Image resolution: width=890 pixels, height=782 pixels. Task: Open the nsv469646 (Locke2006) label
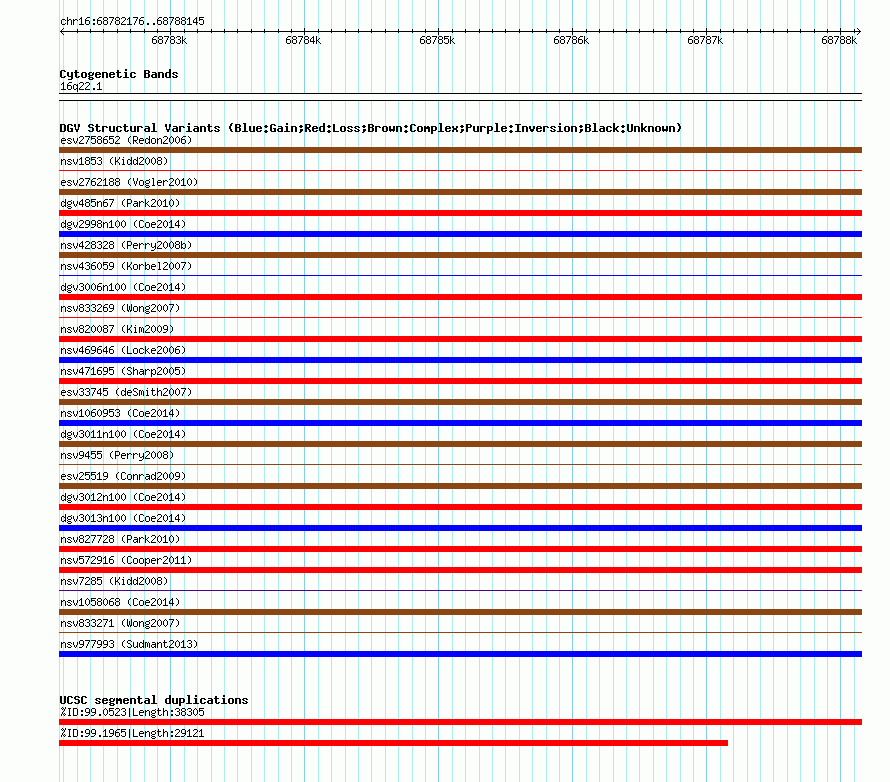[123, 350]
